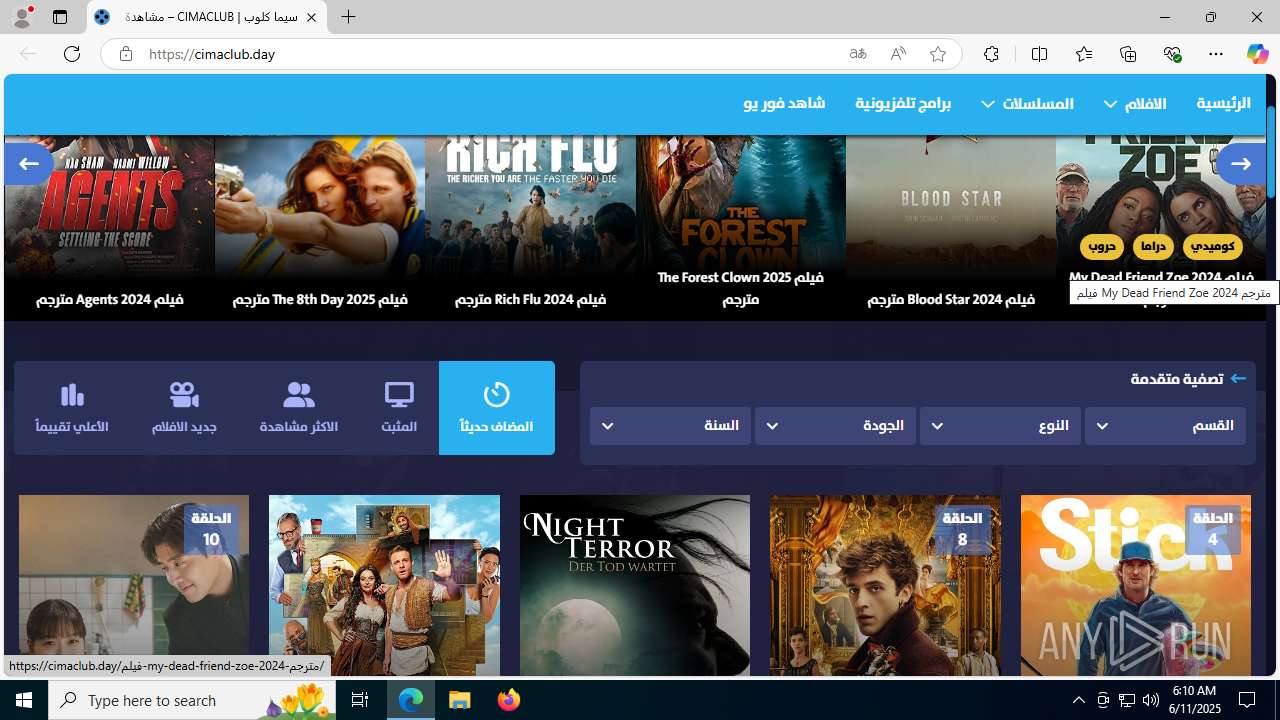This screenshot has height=720, width=1280.
Task: Select the الاكثر مشاهدة tab
Action: (298, 408)
